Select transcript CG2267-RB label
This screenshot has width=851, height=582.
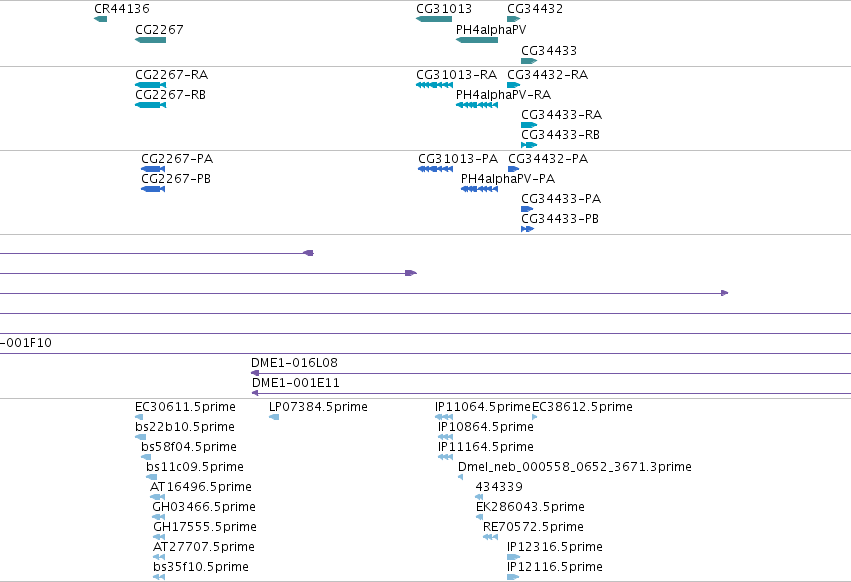[170, 94]
